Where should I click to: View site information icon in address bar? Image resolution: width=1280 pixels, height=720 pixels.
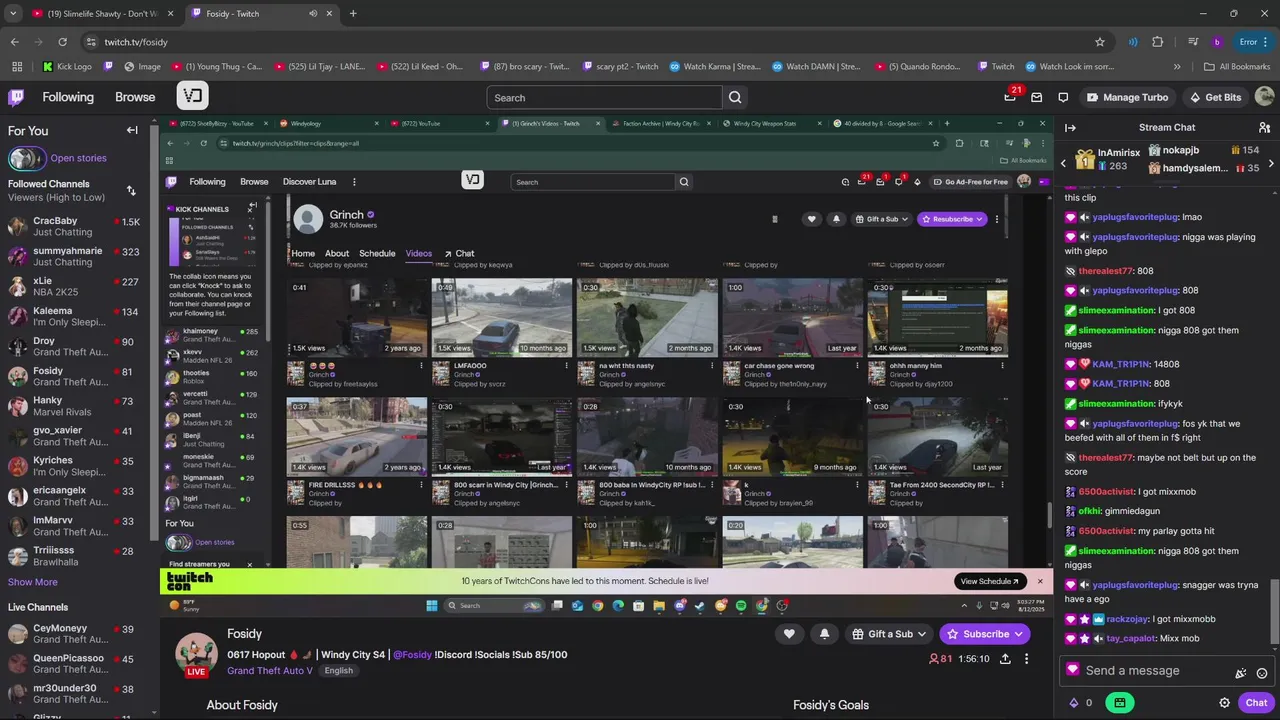pyautogui.click(x=91, y=42)
